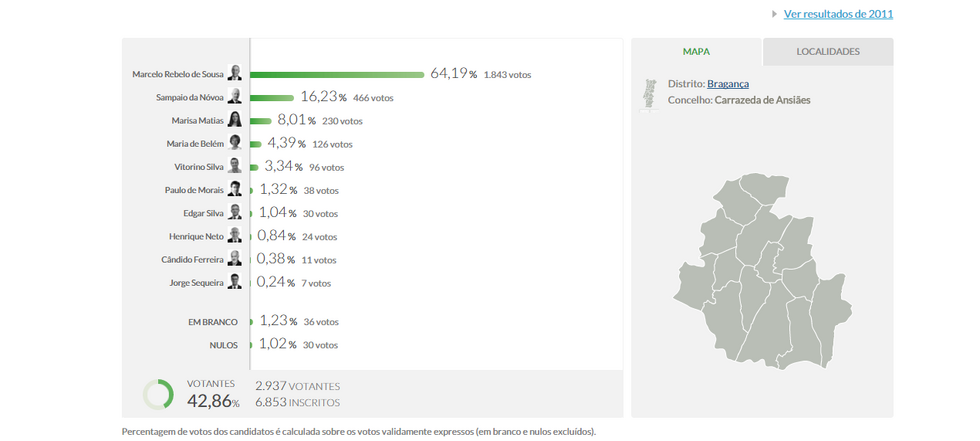Click the arrow beside Ver resultados de 2011
This screenshot has height=441, width=980.
(774, 14)
